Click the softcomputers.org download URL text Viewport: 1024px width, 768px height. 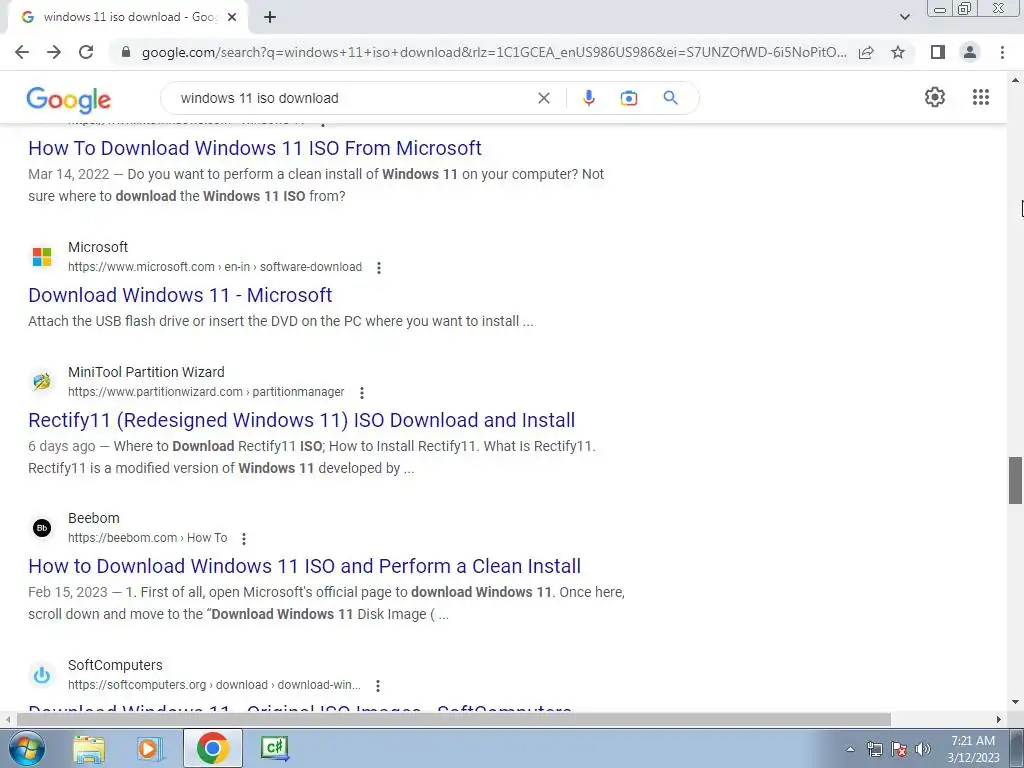click(214, 684)
